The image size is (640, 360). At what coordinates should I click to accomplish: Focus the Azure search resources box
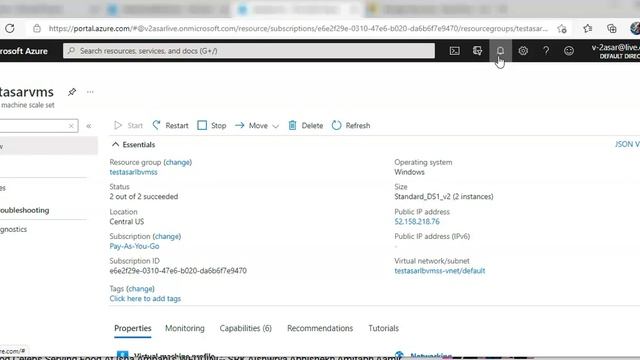tap(249, 51)
